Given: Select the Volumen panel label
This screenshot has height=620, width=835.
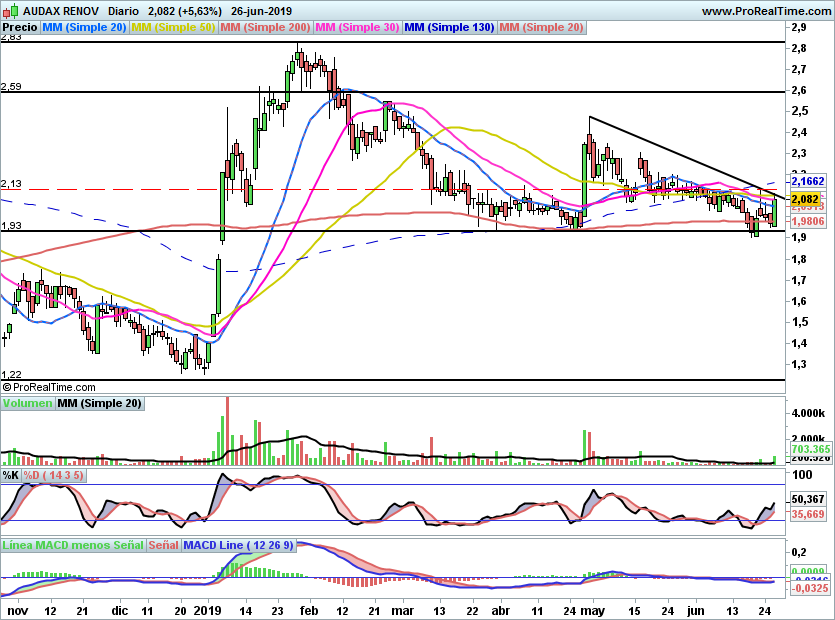Looking at the screenshot, I should [27, 403].
